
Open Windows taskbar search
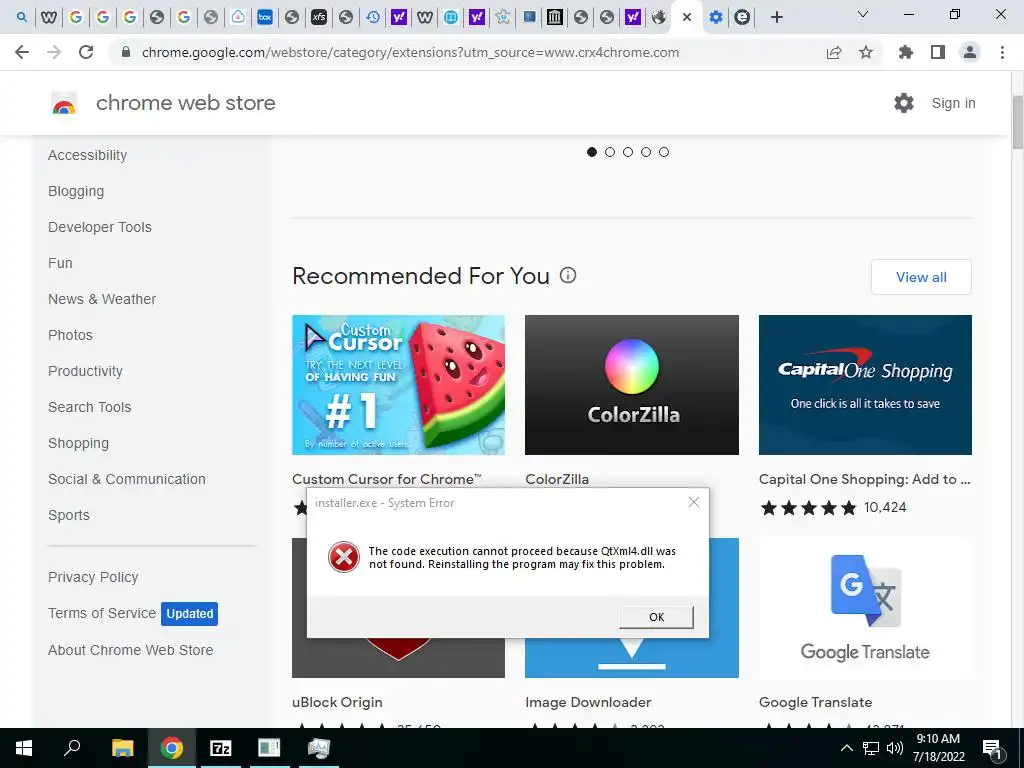pyautogui.click(x=72, y=748)
